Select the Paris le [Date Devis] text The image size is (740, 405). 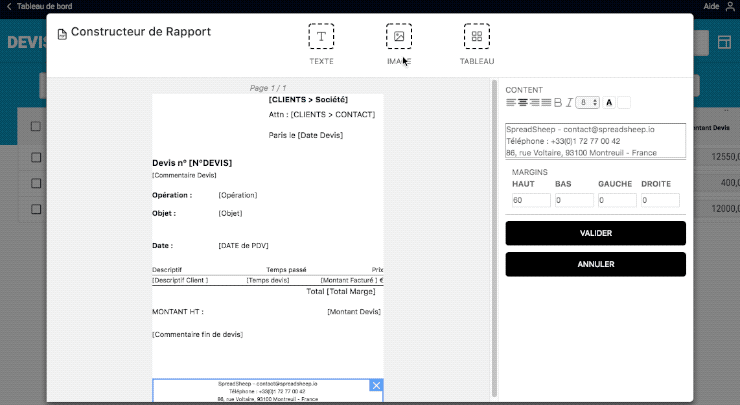[306, 135]
